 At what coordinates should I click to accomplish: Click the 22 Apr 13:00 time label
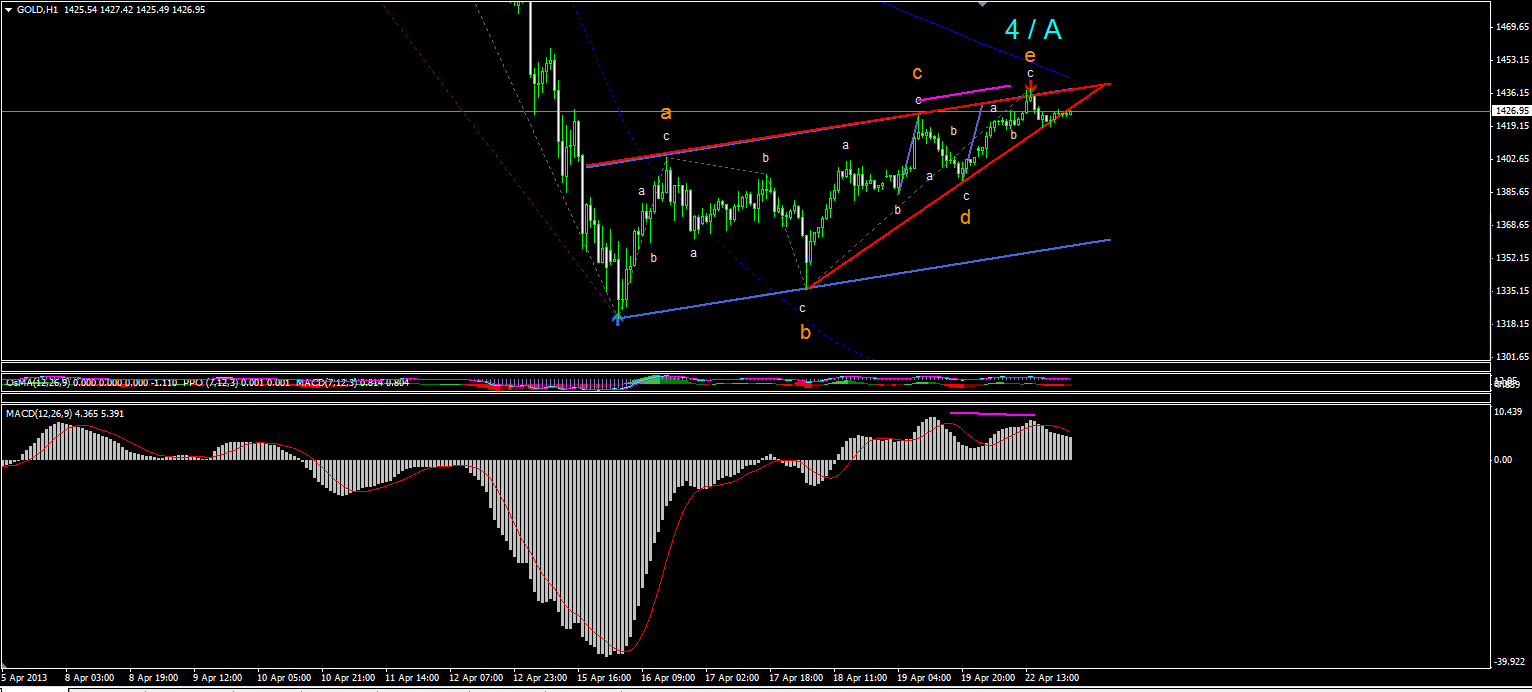coord(1052,678)
